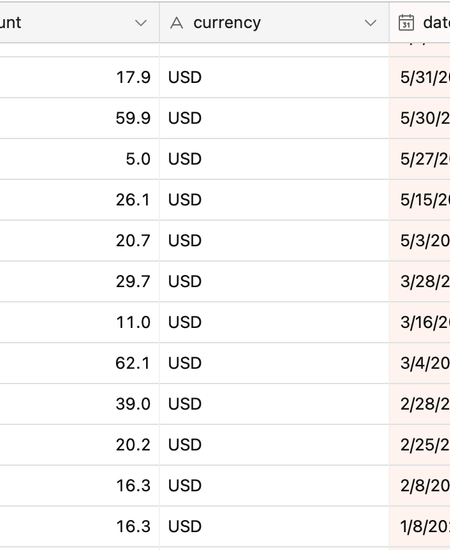Screen dimensions: 450x550
Task: Select the date column header
Action: (420, 23)
